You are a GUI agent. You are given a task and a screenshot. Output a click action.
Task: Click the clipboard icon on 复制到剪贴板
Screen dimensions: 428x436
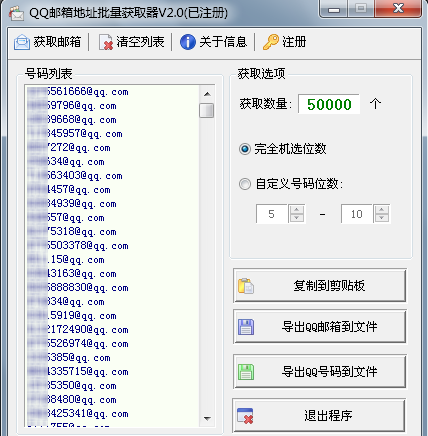click(x=246, y=286)
